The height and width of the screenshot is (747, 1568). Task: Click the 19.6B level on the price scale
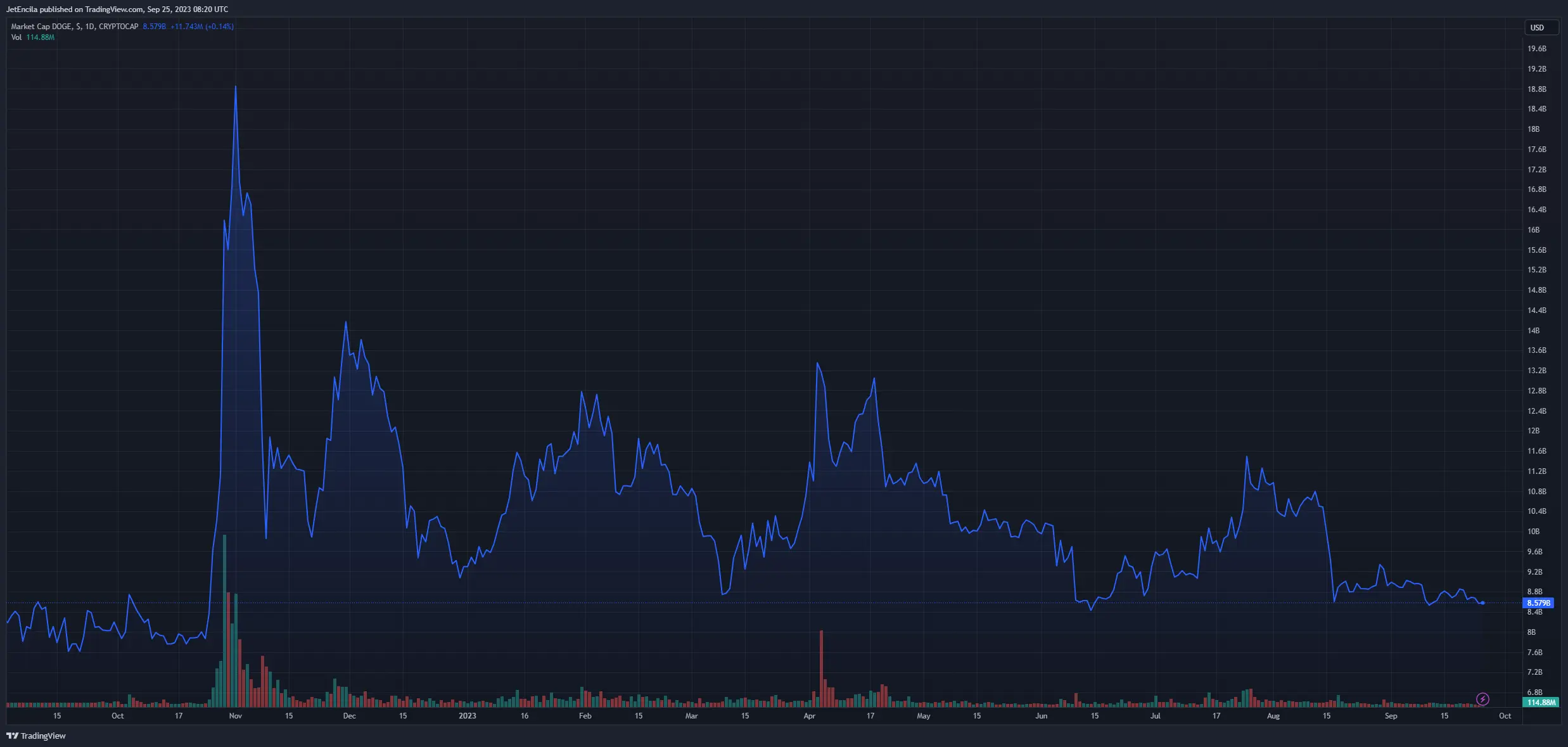(x=1536, y=49)
